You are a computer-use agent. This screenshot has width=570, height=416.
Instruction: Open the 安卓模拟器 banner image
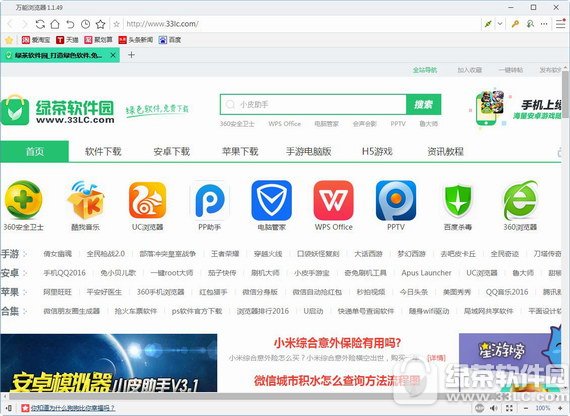coord(109,363)
